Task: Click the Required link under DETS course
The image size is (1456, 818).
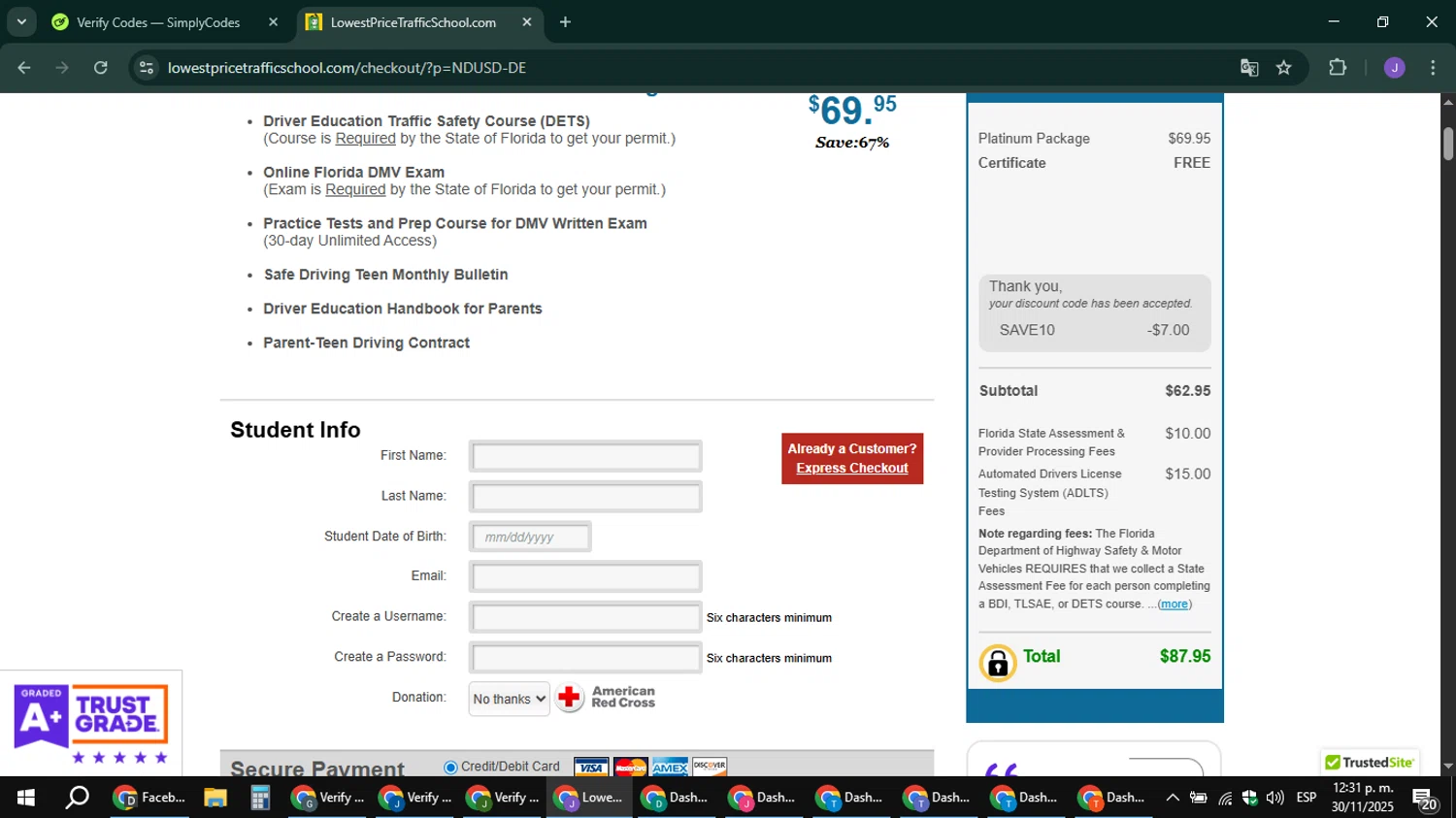Action: tap(365, 139)
